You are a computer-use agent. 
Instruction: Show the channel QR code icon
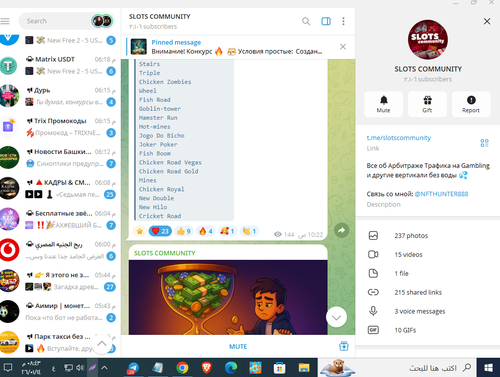pyautogui.click(x=484, y=143)
